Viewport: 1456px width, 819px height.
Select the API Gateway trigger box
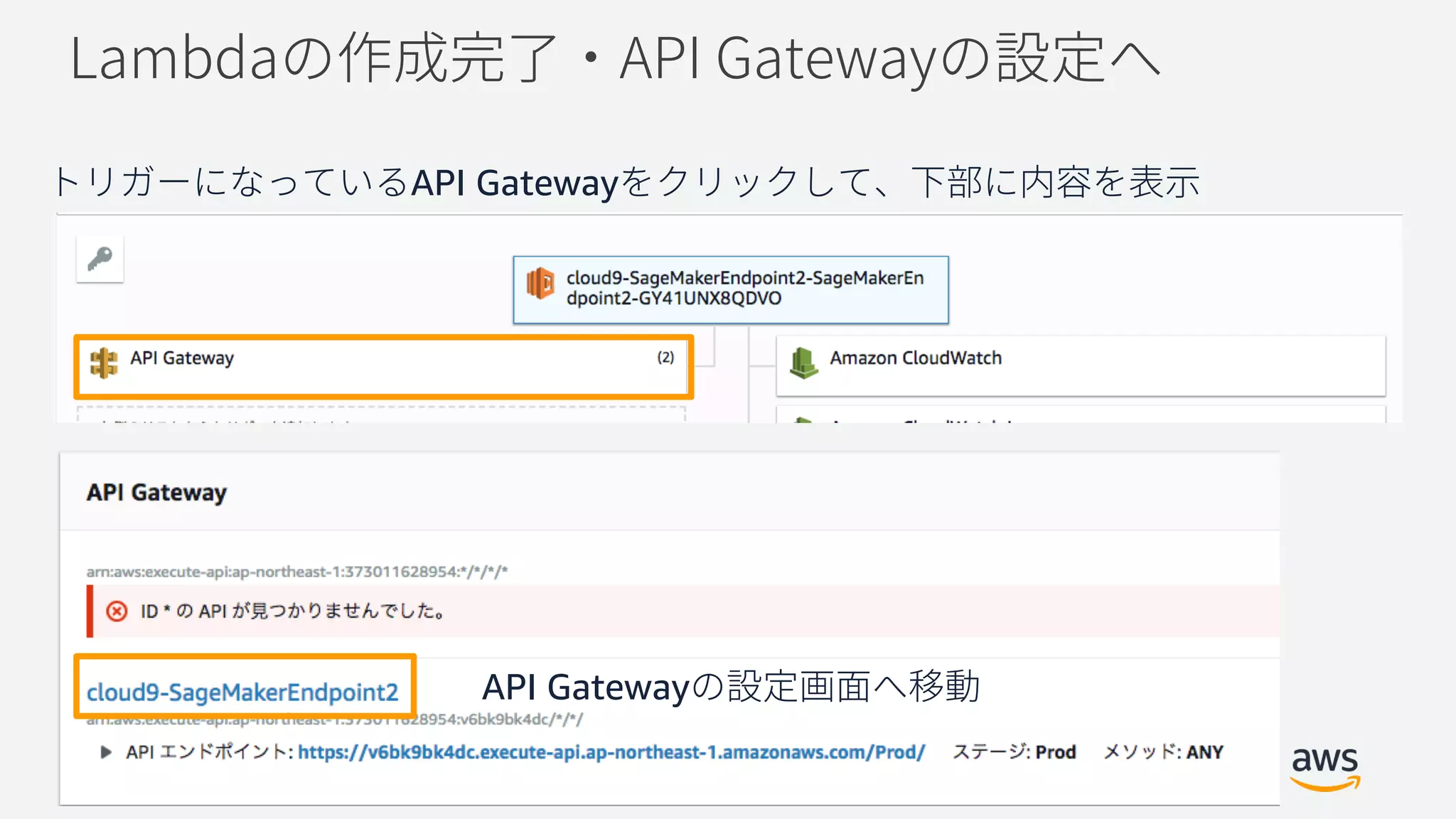[384, 367]
